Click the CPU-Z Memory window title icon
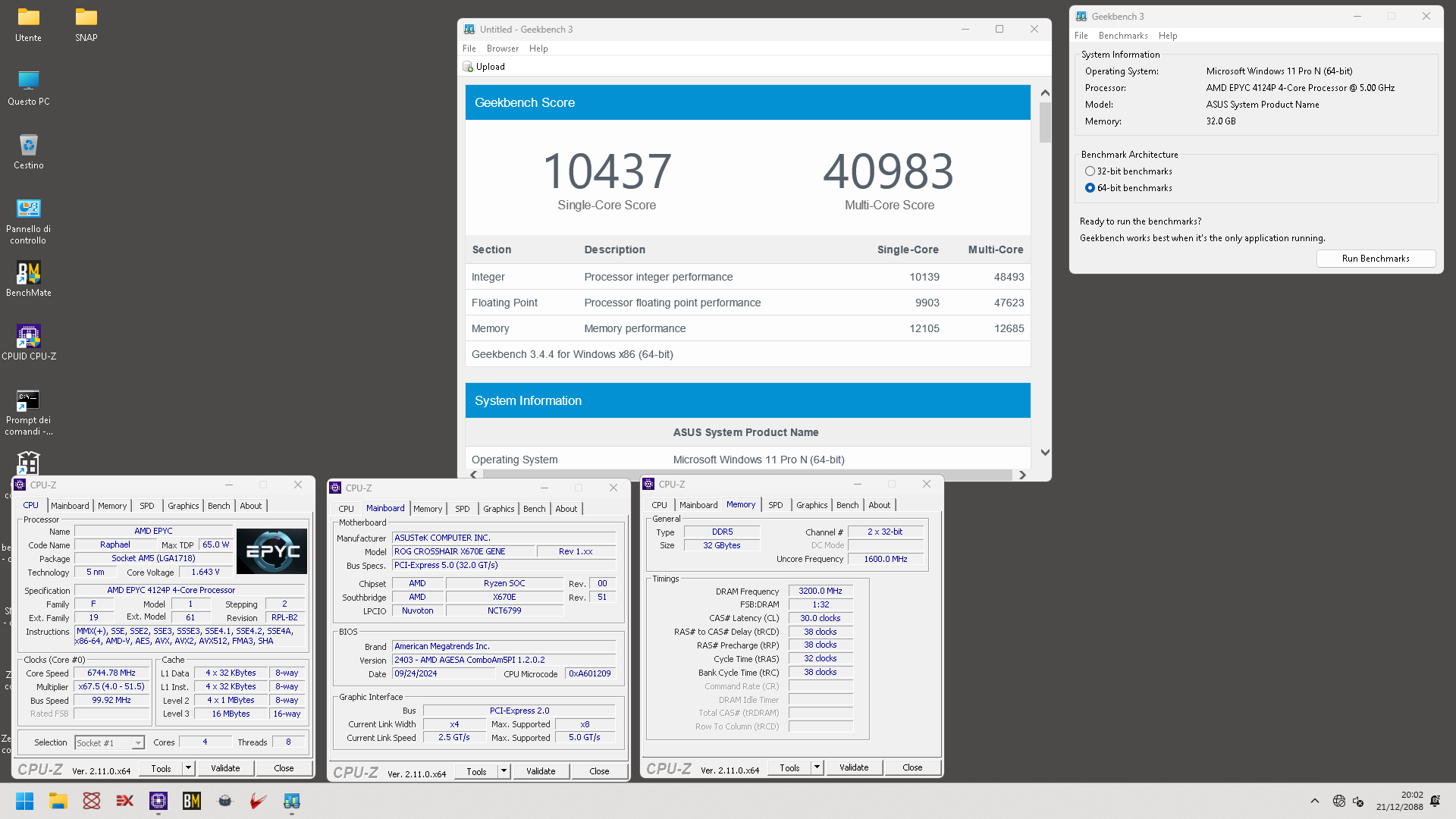The image size is (1456, 819). (648, 484)
